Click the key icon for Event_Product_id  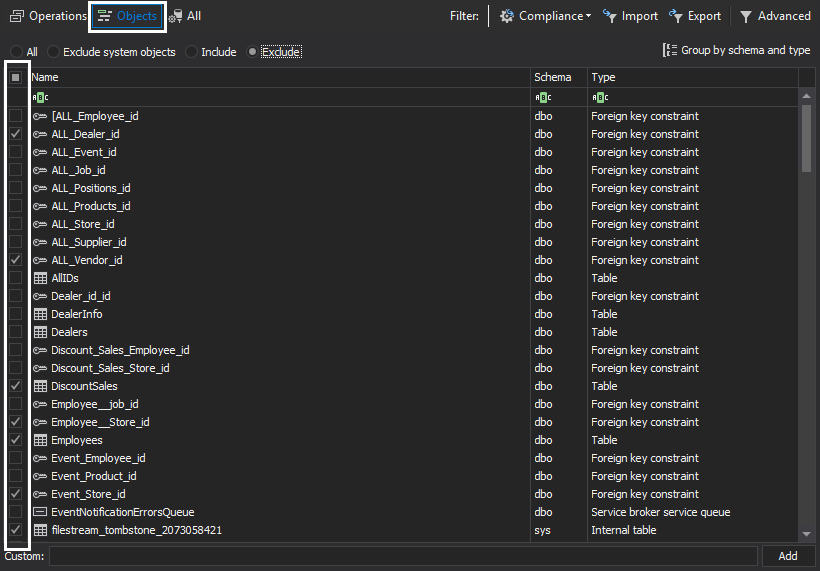pos(40,476)
